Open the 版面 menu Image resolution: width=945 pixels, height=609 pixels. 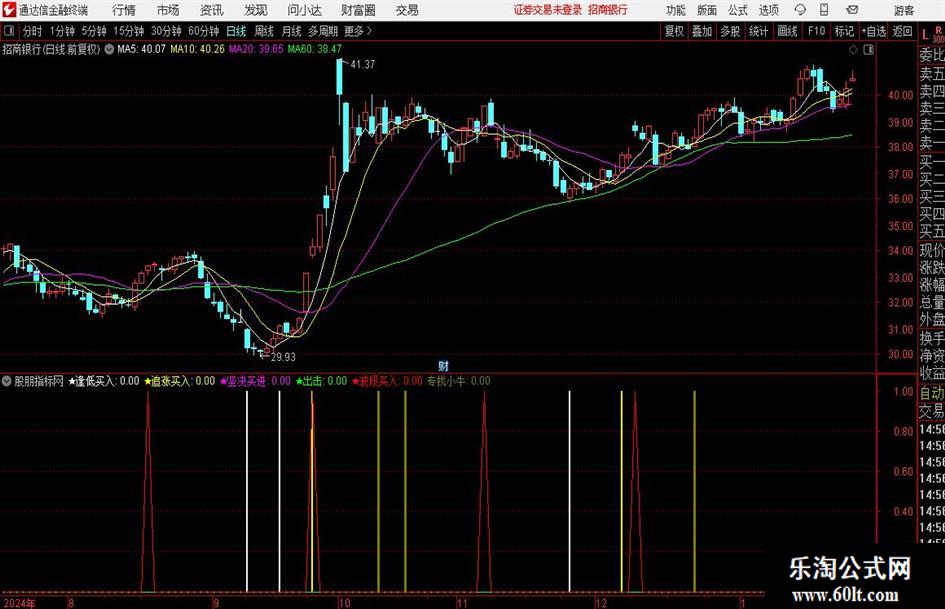coord(707,10)
